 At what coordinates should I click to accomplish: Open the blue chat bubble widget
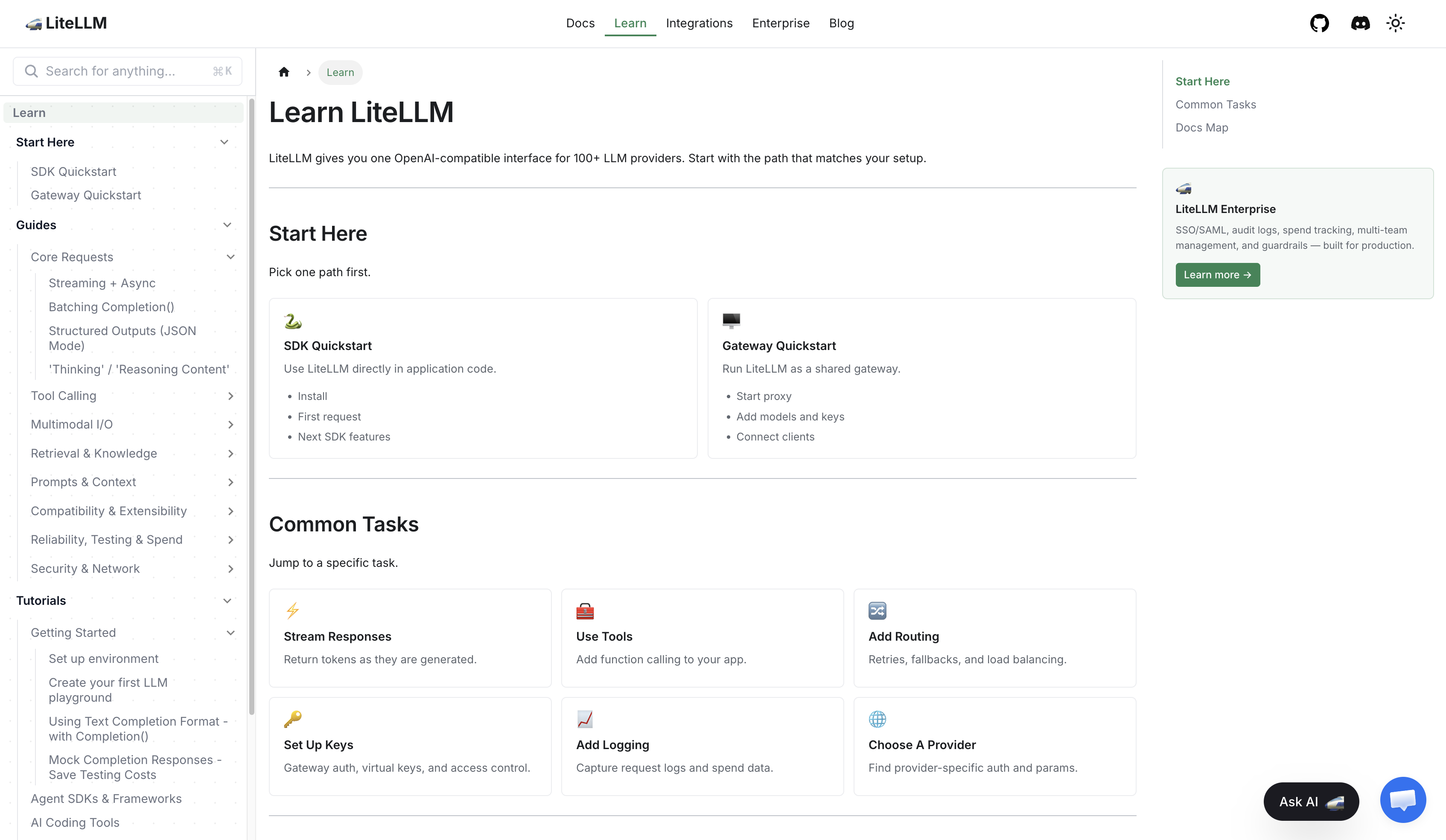1403,800
